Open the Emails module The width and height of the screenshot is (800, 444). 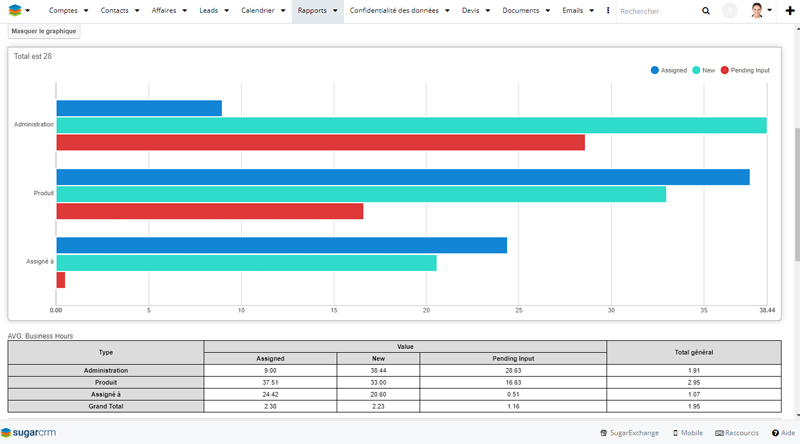coord(572,10)
